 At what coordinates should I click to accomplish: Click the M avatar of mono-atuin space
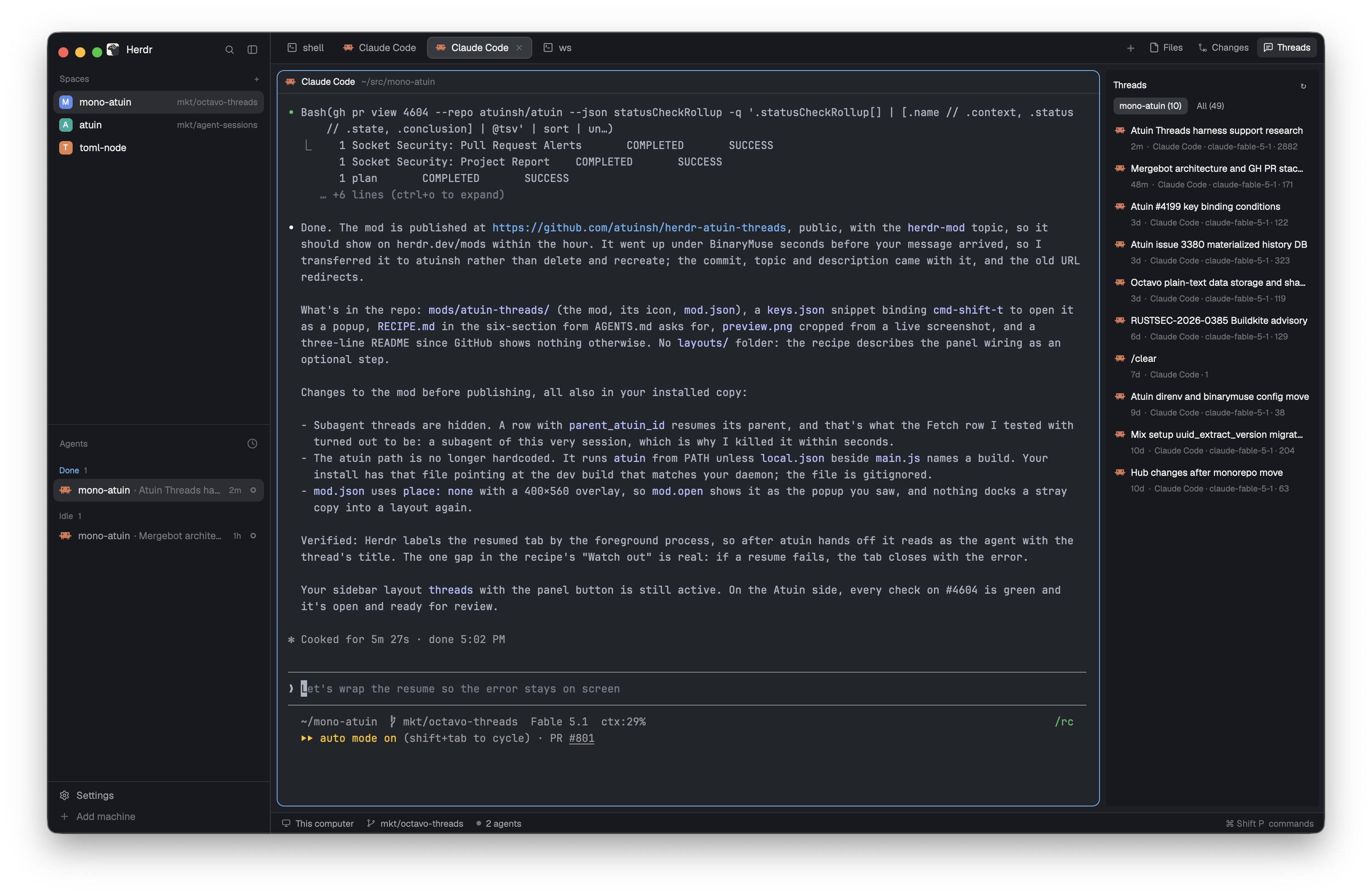tap(66, 102)
